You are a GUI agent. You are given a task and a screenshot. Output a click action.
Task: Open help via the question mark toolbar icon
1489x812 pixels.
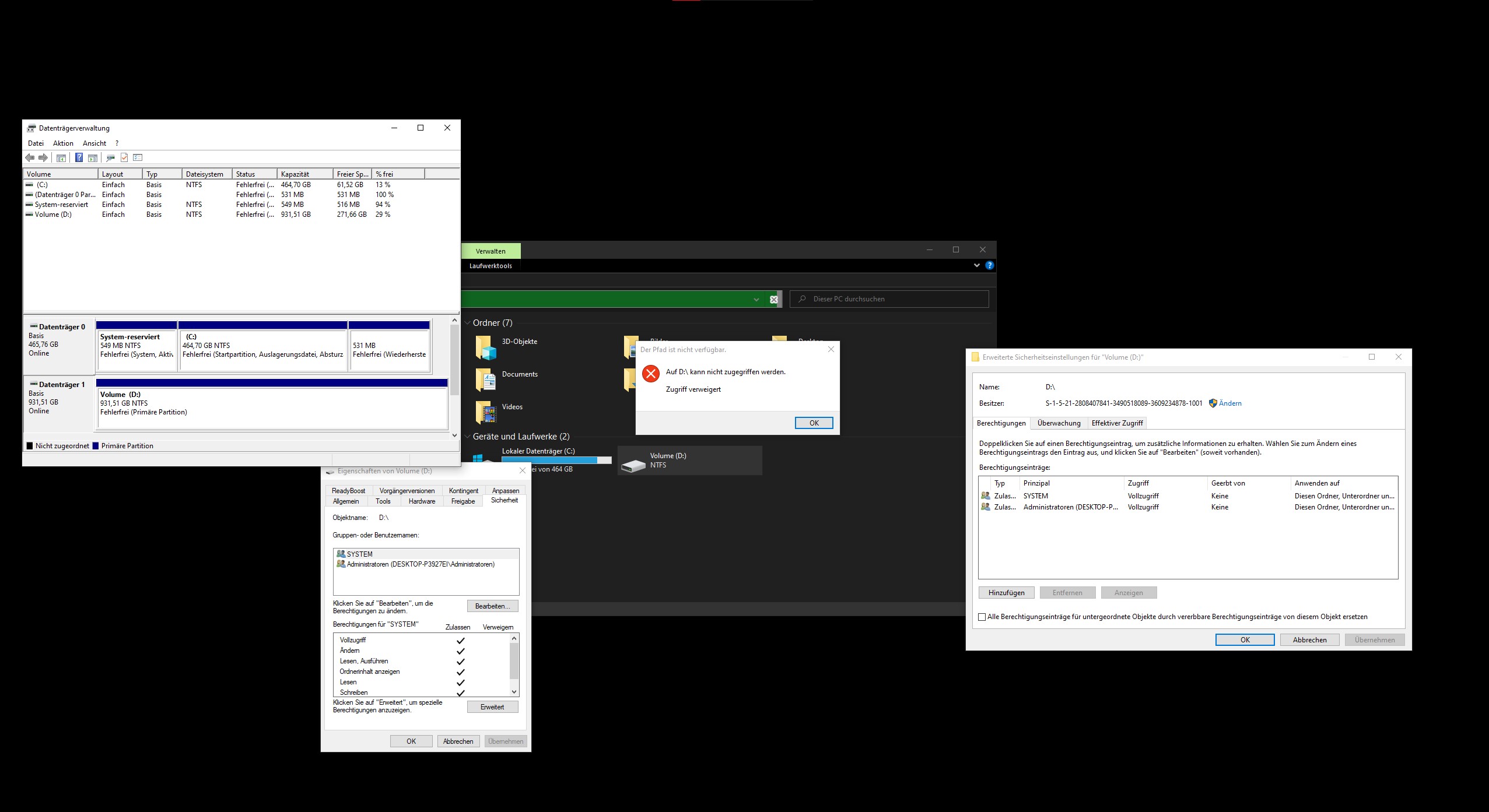coord(79,157)
